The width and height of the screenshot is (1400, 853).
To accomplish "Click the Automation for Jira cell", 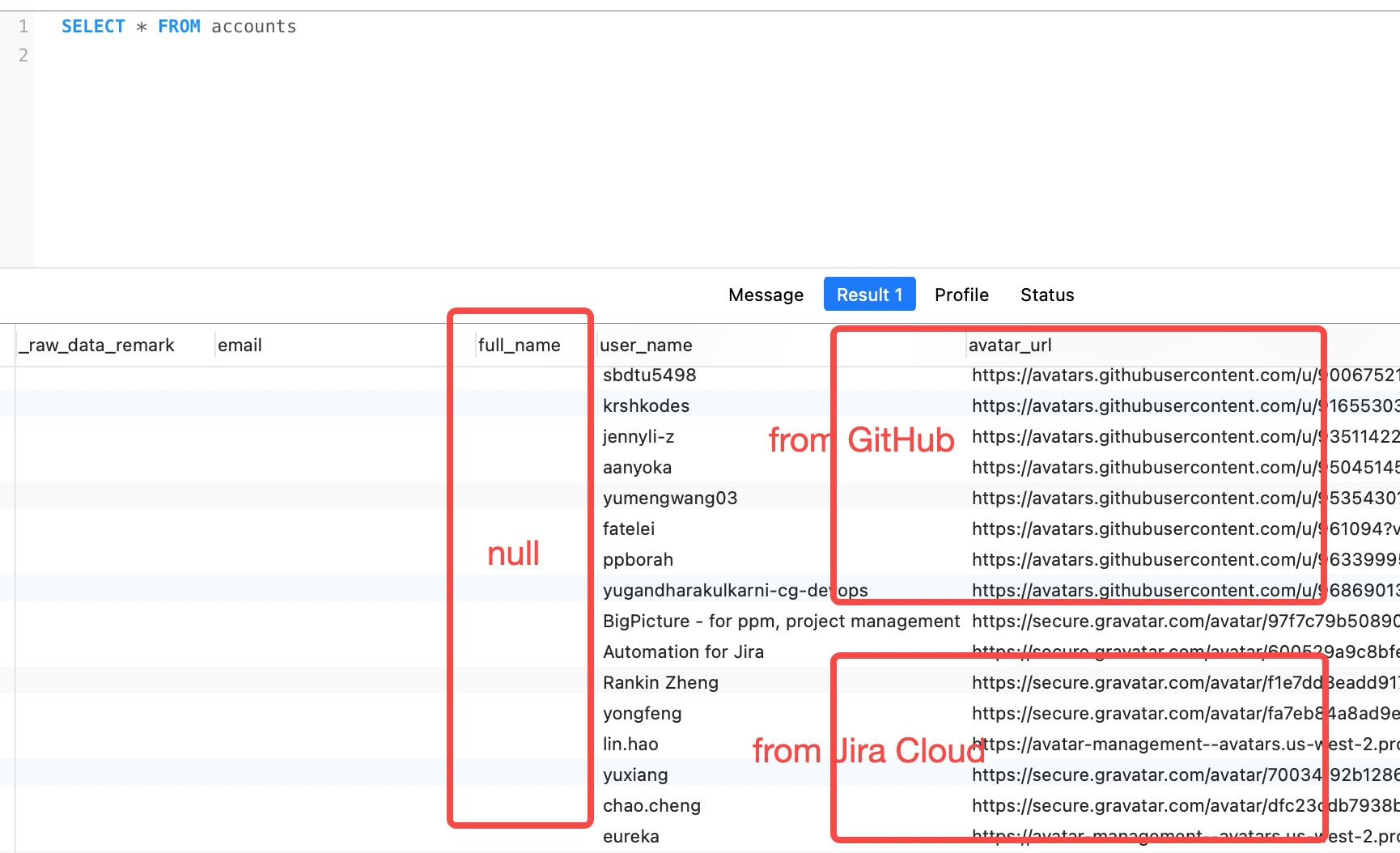I will point(683,651).
